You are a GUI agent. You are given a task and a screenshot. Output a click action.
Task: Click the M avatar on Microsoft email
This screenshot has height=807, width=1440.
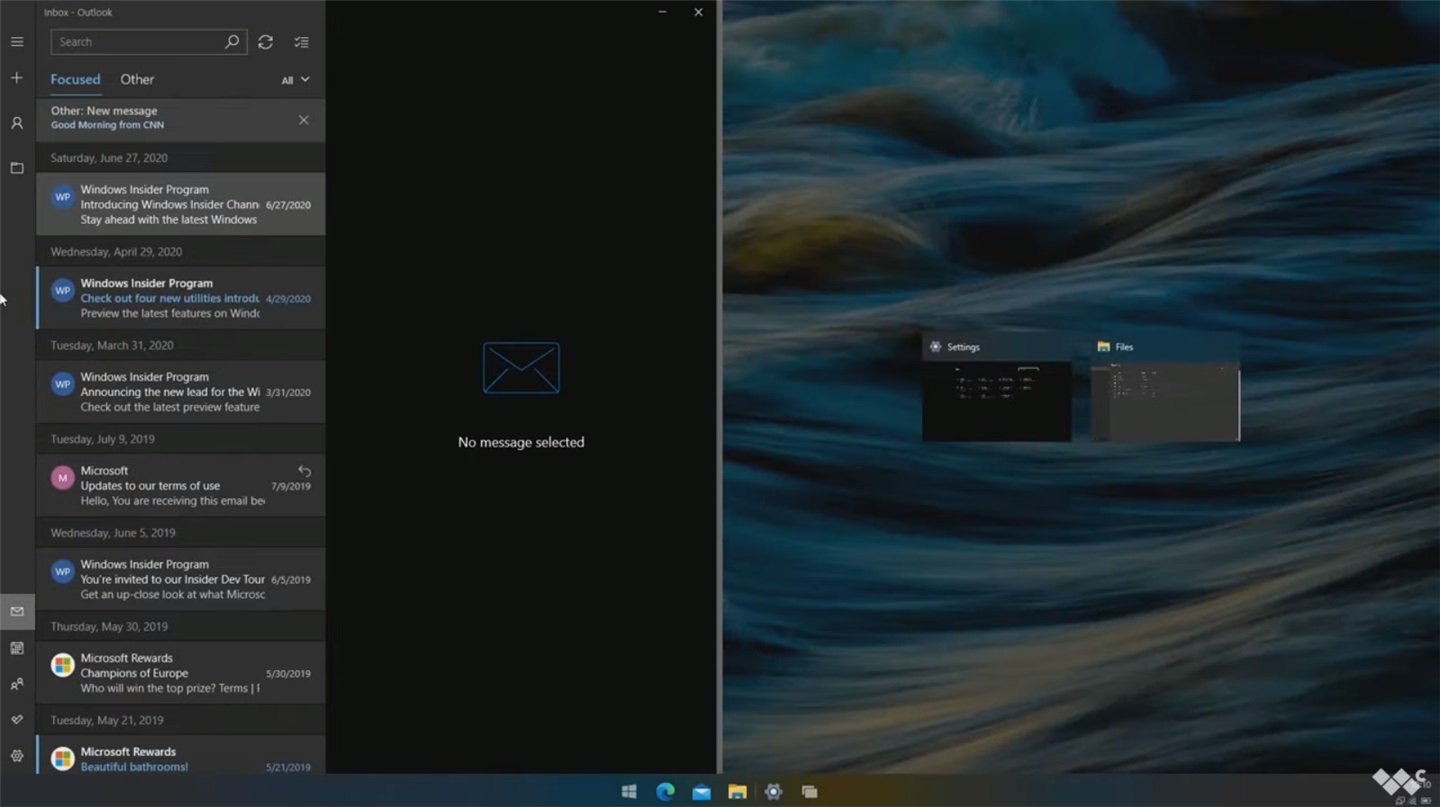pos(63,478)
